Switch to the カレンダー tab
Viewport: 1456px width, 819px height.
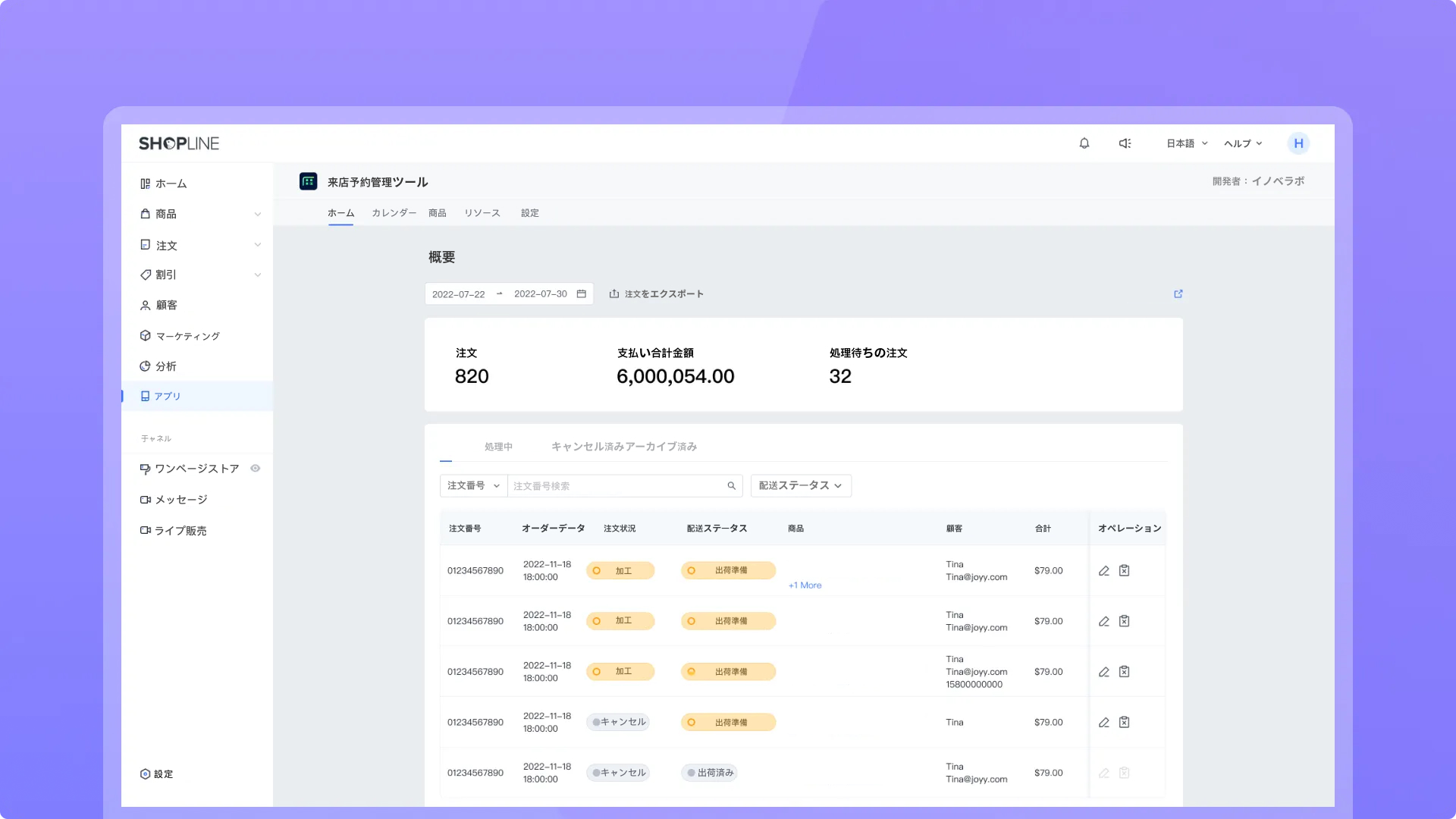pyautogui.click(x=394, y=213)
